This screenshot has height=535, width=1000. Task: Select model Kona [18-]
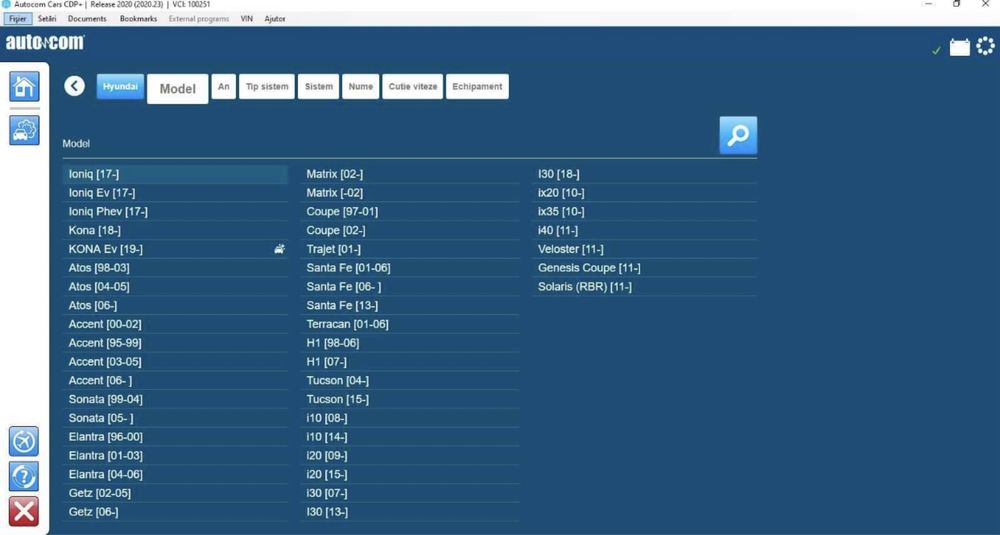coord(175,230)
